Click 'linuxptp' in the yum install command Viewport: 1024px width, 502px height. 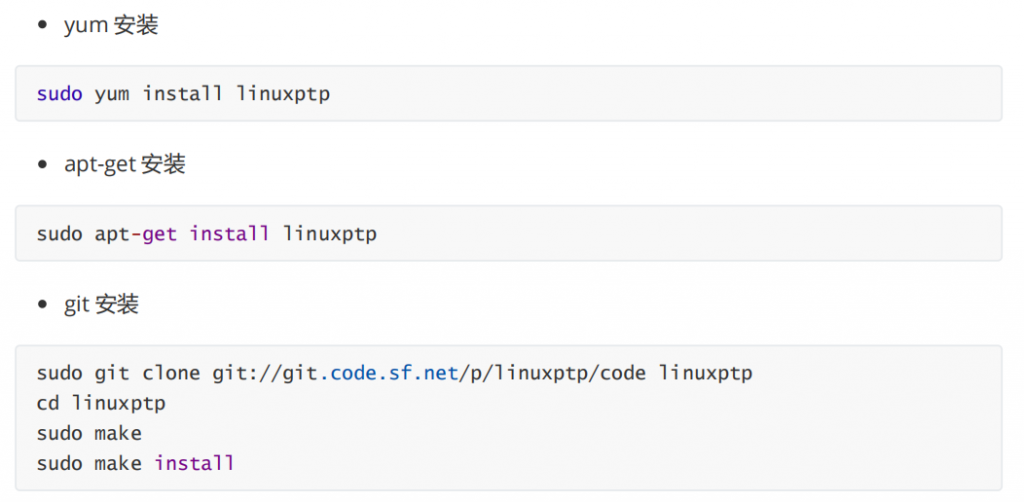tap(283, 94)
